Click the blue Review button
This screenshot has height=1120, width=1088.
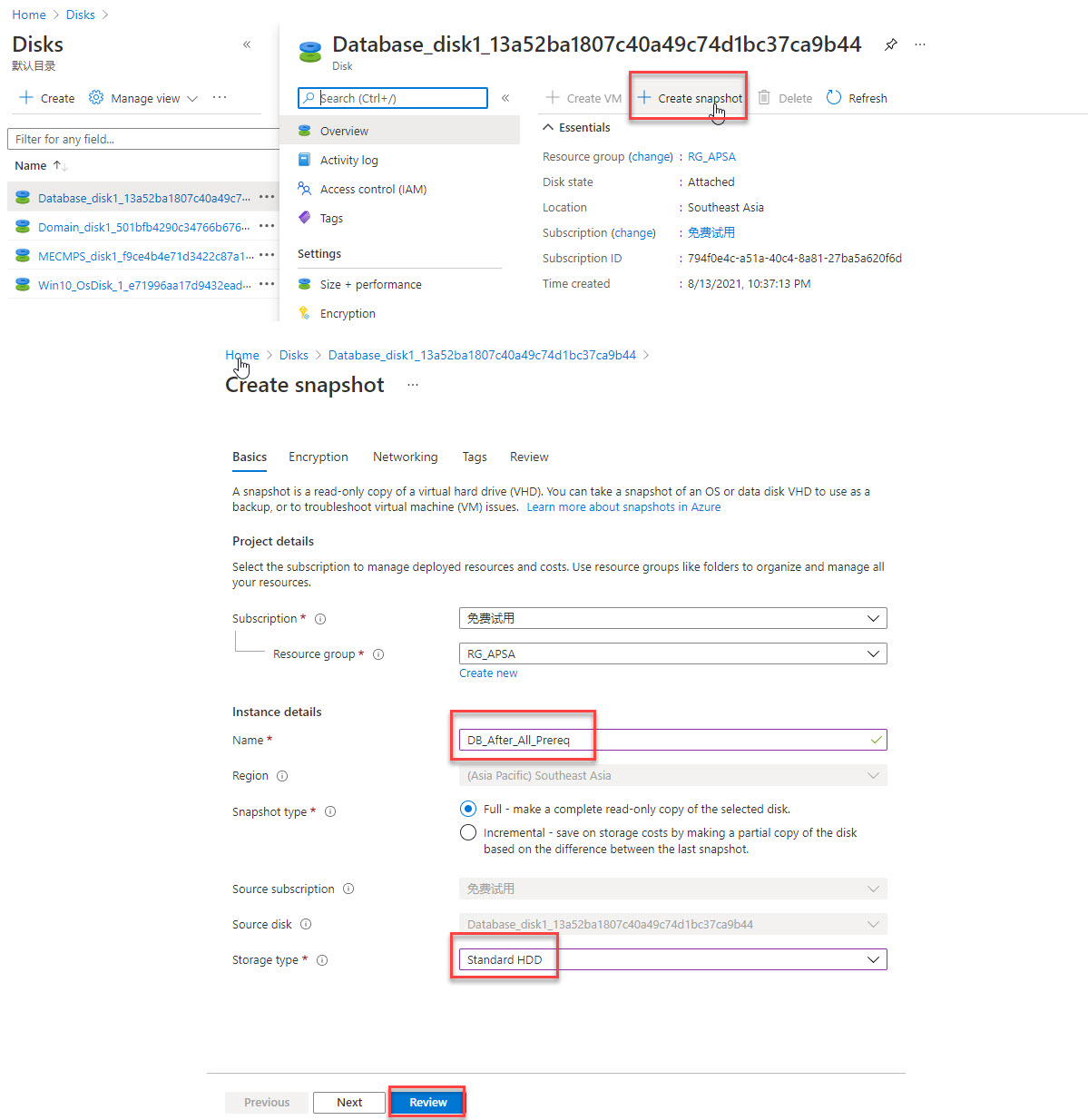click(x=427, y=1102)
